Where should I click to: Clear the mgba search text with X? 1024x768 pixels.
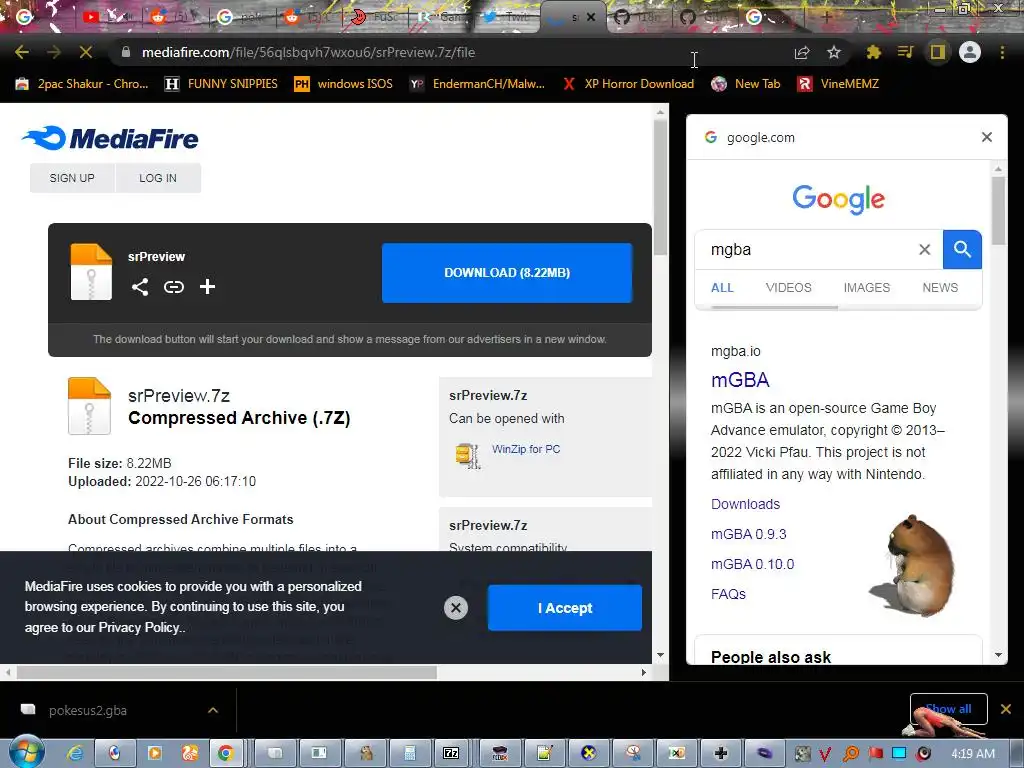click(925, 249)
